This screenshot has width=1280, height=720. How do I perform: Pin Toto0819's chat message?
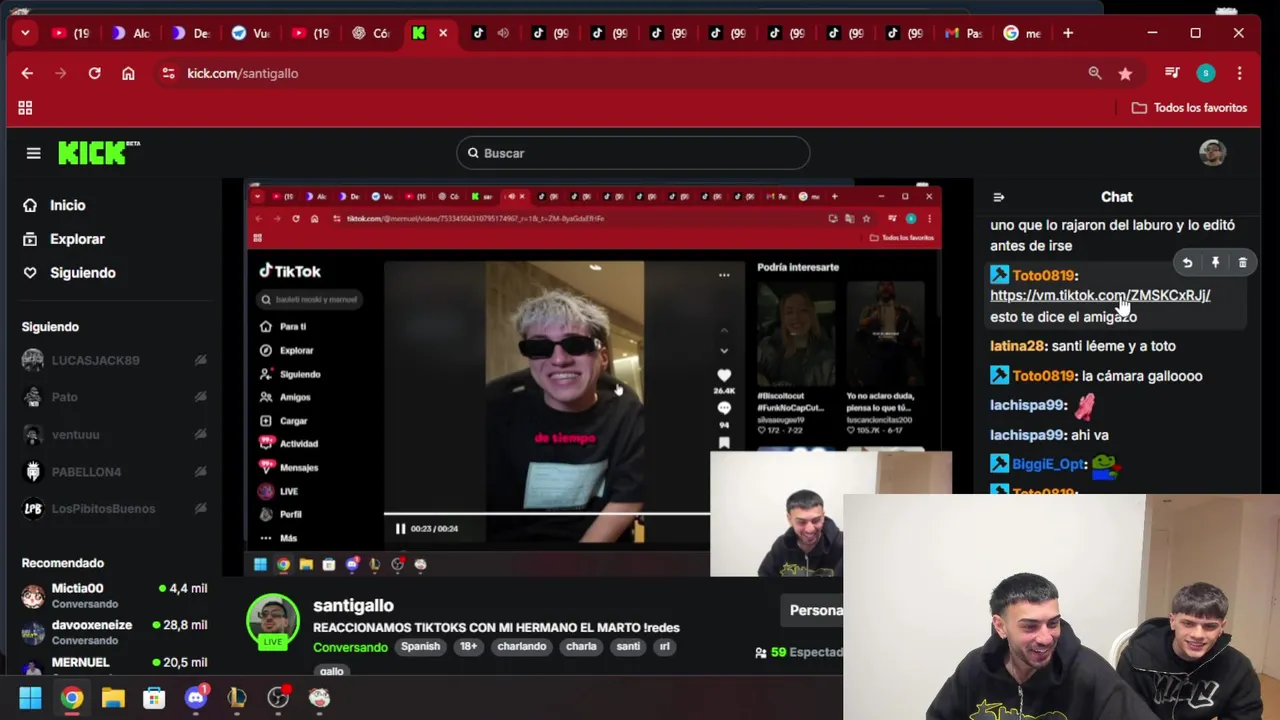coord(1215,263)
